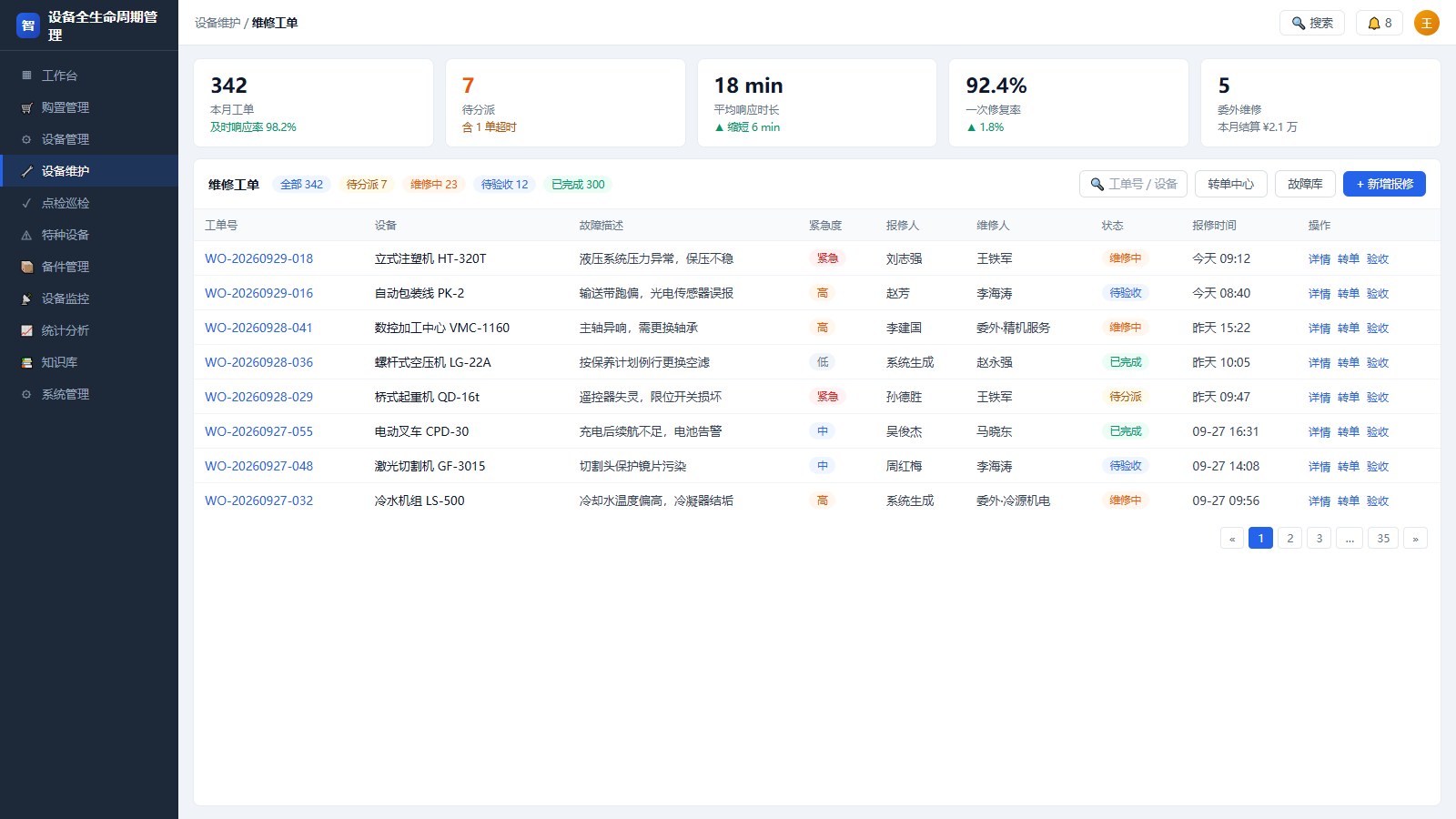Click the 342 本月工单 statistics card
The image size is (1456, 819).
[313, 103]
